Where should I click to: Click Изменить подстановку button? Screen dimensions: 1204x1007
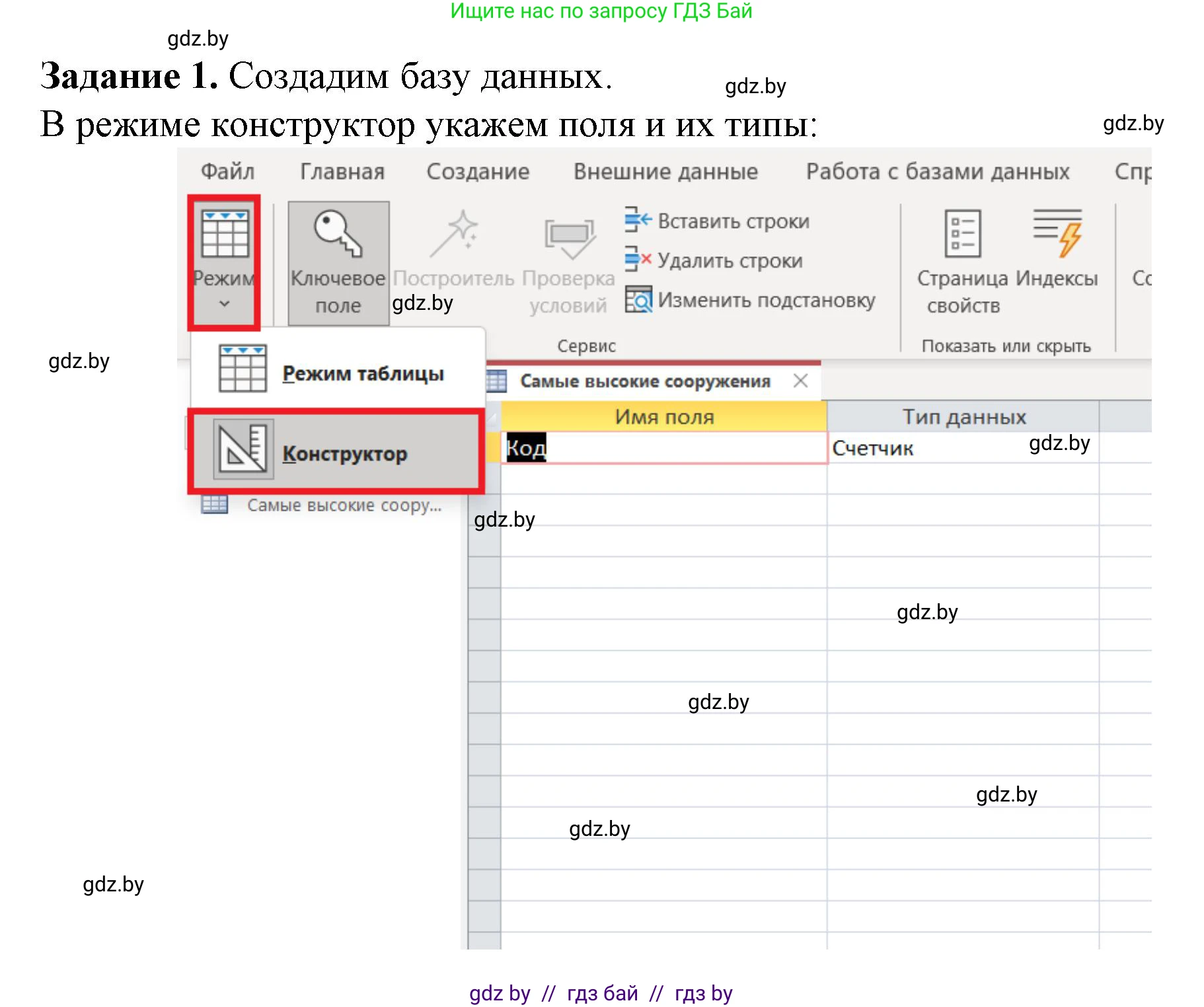point(750,301)
